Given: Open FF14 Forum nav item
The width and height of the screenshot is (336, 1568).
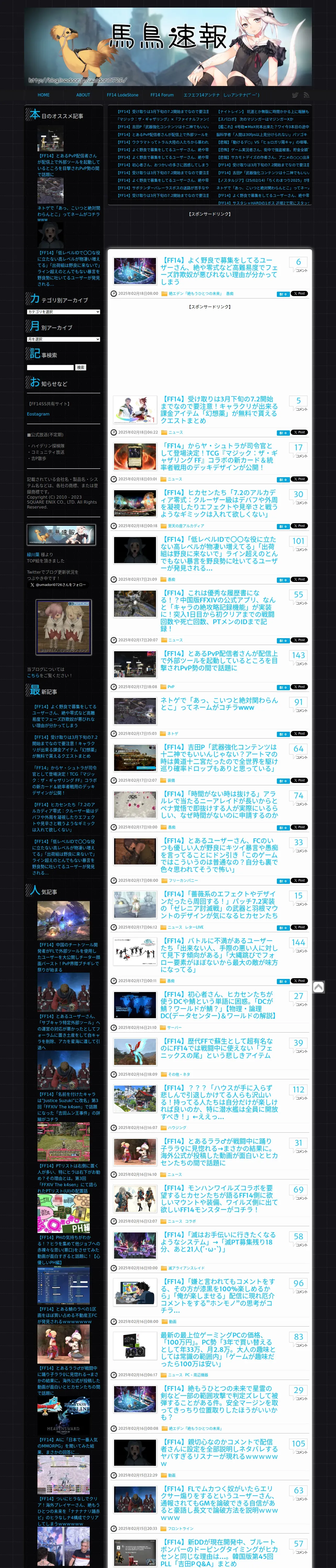Looking at the screenshot, I should 162,95.
